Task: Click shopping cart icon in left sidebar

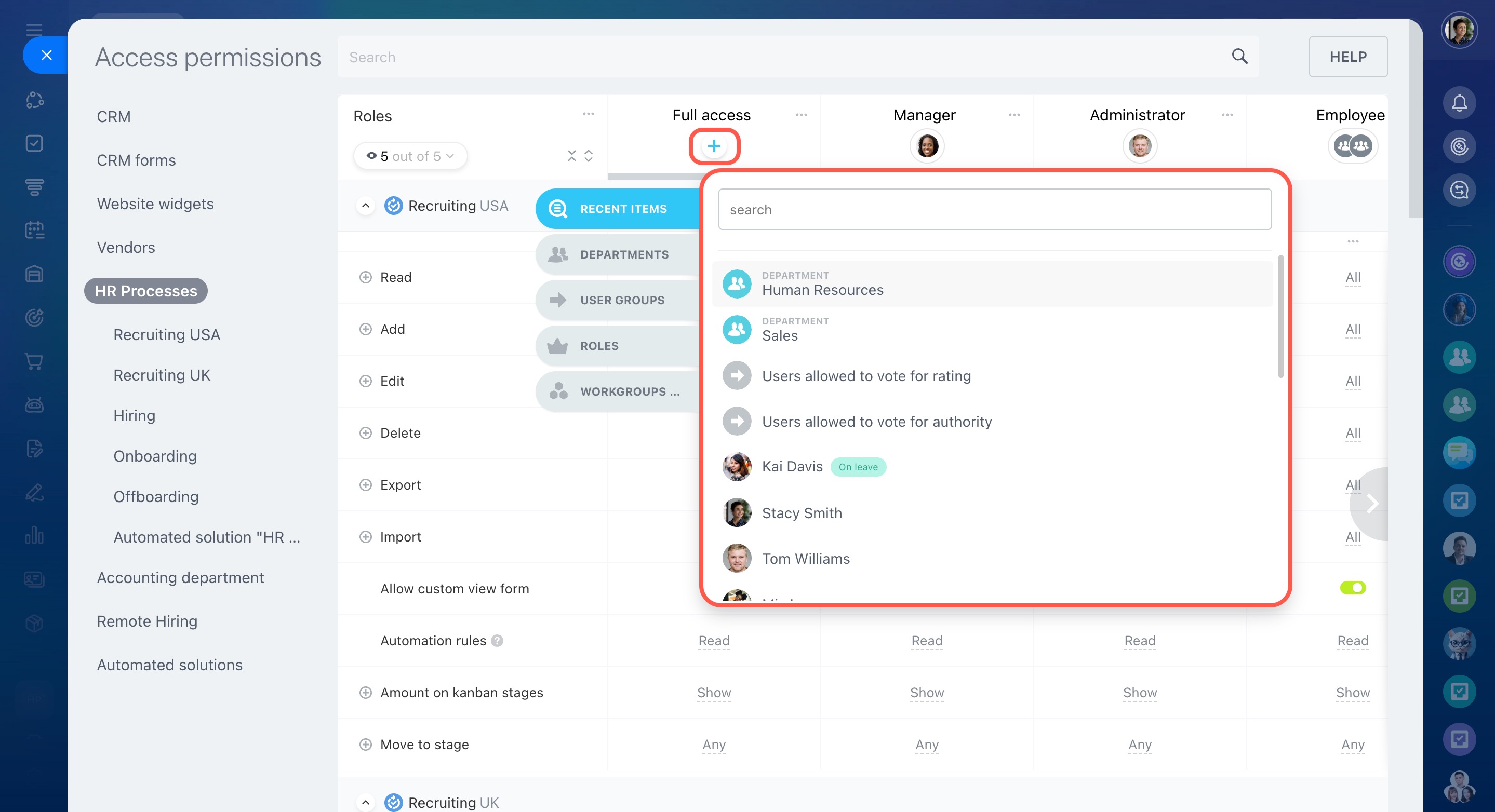Action: pos(34,361)
